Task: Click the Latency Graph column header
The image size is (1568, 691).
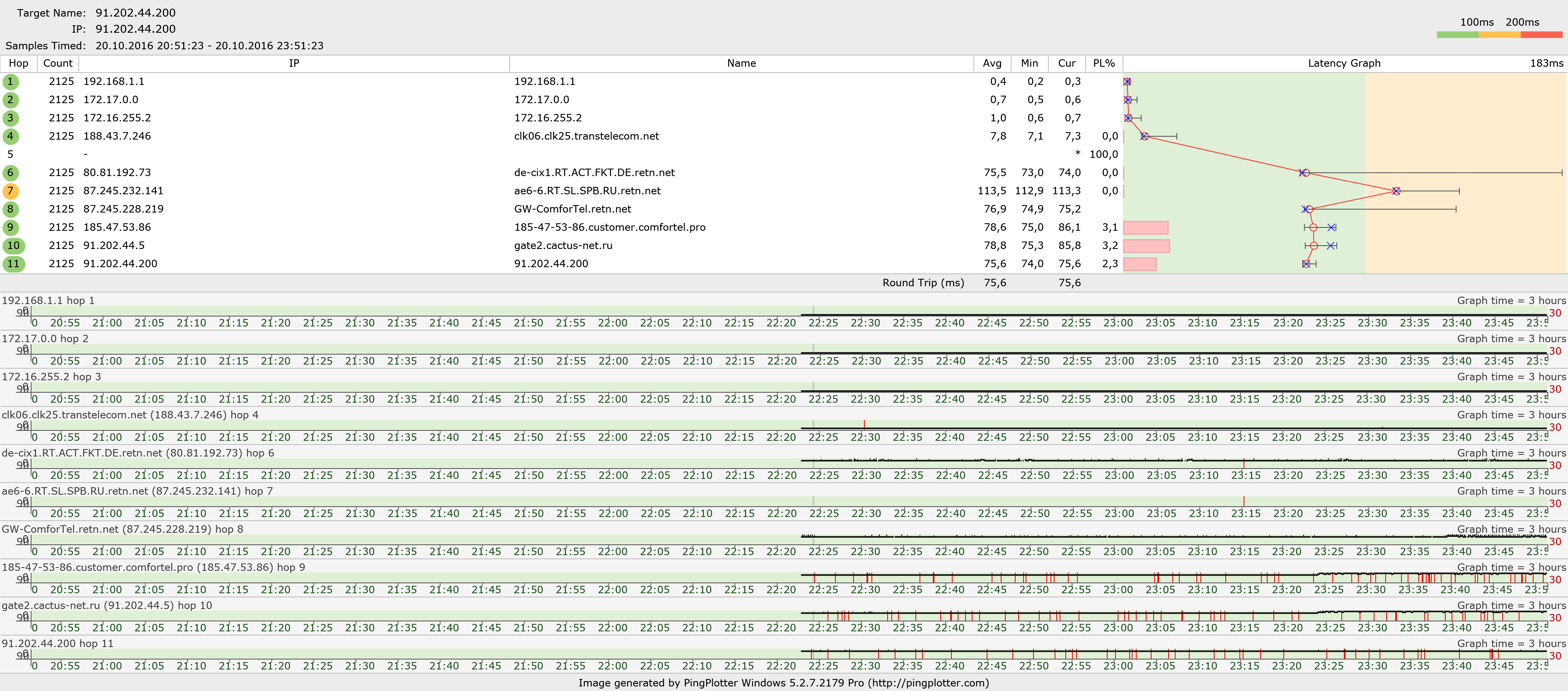Action: [x=1345, y=63]
